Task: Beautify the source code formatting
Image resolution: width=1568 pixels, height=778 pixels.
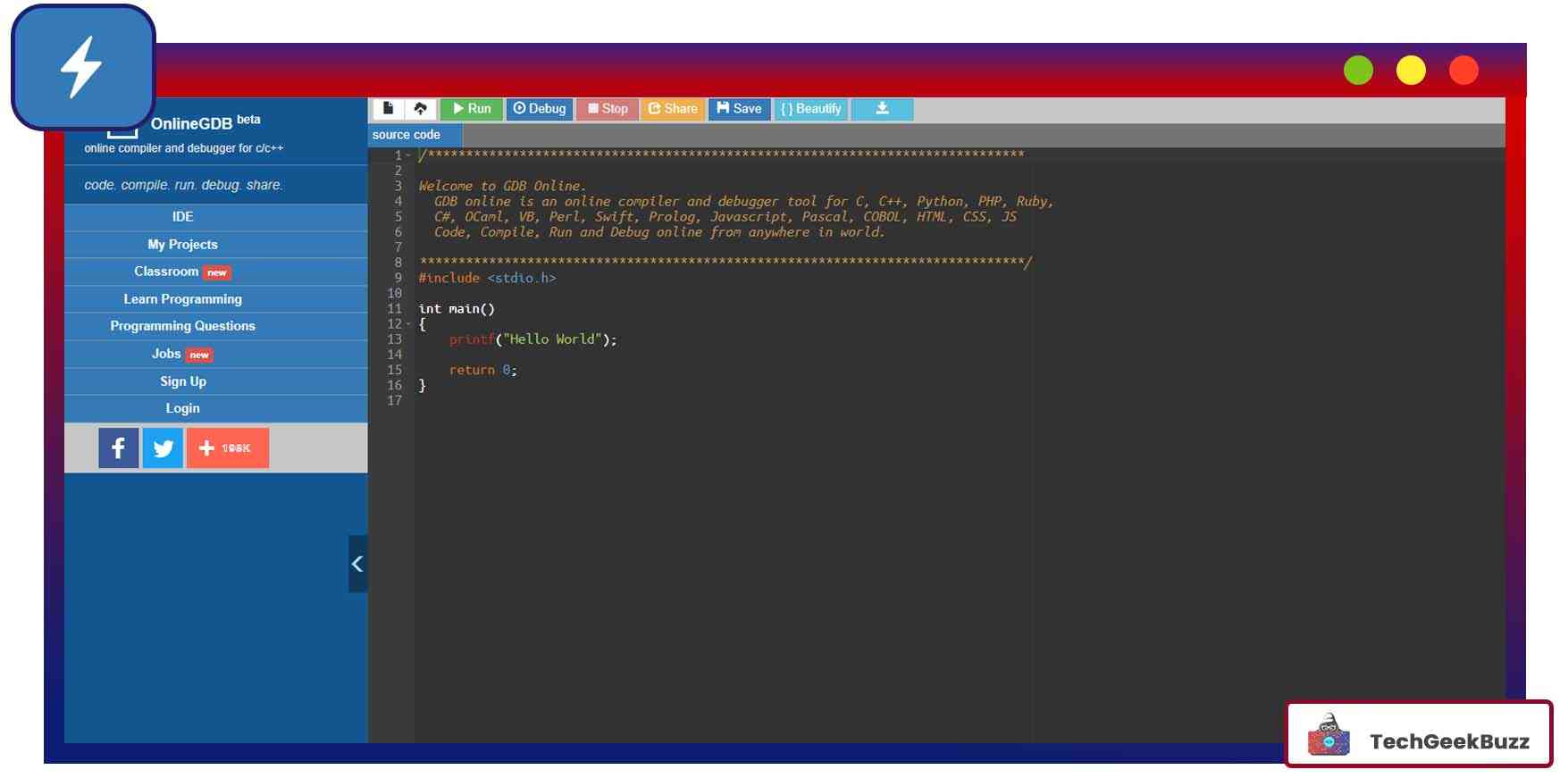Action: pyautogui.click(x=810, y=109)
